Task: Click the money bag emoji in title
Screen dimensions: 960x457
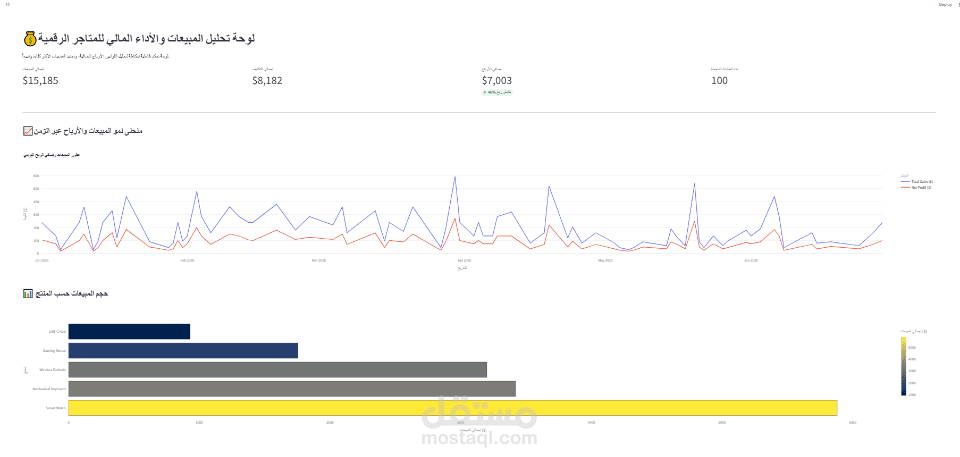Action: [x=29, y=39]
